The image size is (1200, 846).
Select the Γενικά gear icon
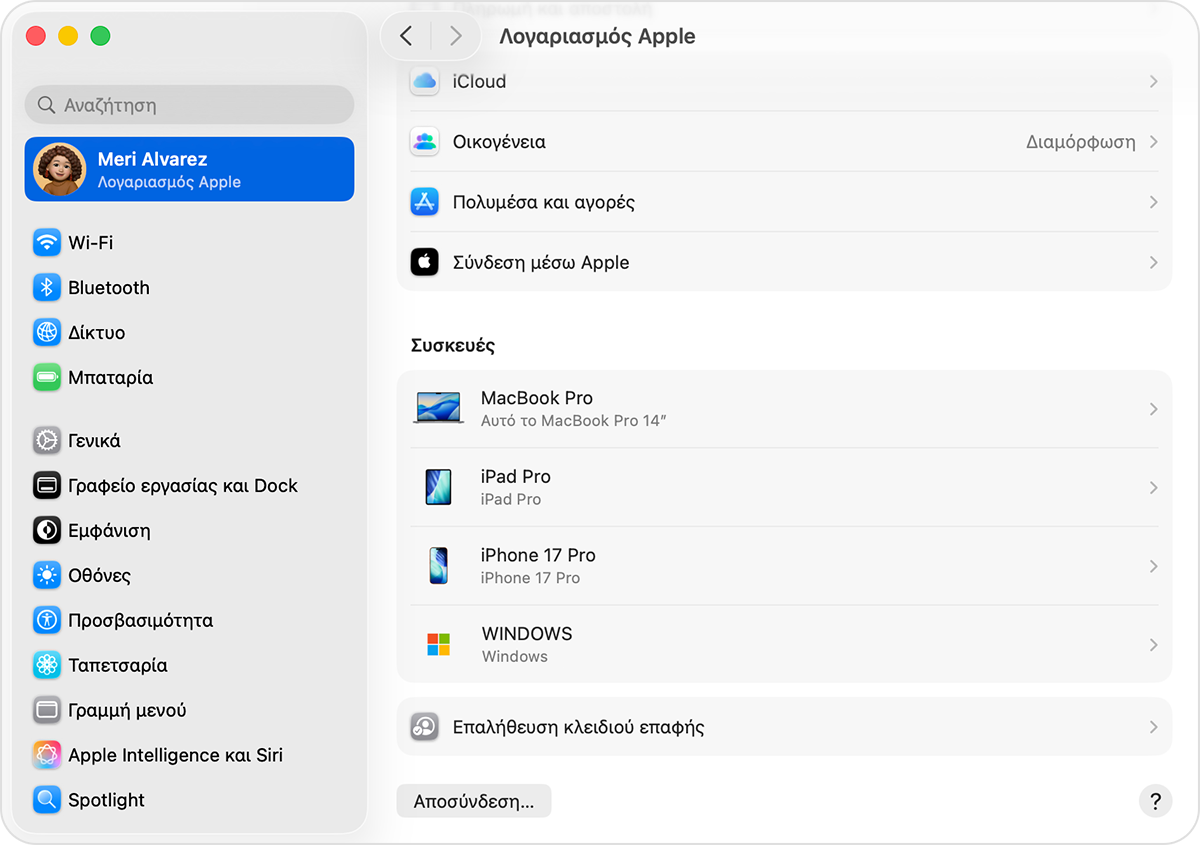coord(47,440)
